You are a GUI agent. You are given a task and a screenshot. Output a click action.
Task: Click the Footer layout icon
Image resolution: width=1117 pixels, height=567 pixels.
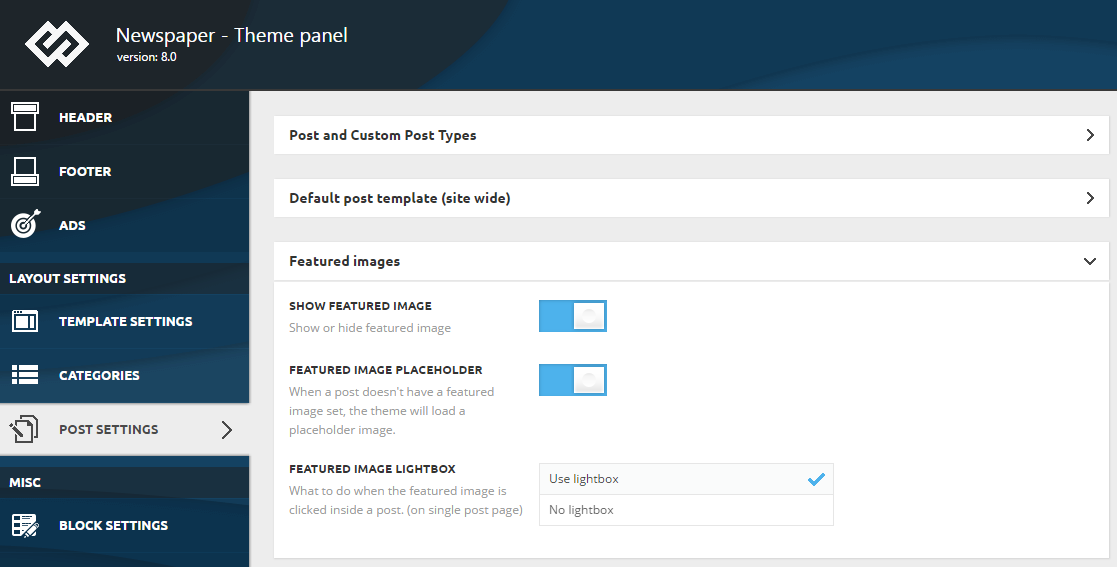[x=25, y=171]
